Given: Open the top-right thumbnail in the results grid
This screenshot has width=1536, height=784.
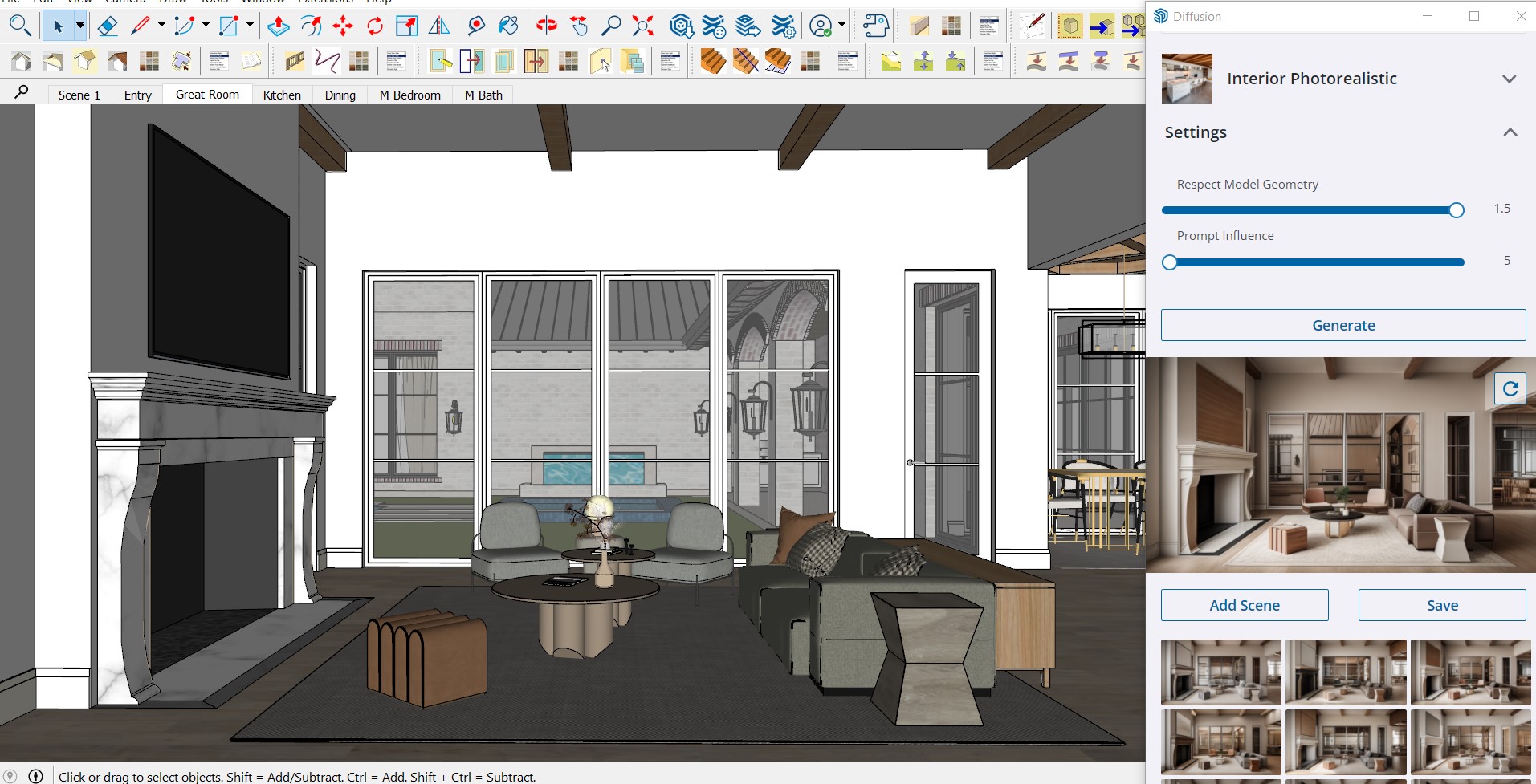Looking at the screenshot, I should (1471, 672).
